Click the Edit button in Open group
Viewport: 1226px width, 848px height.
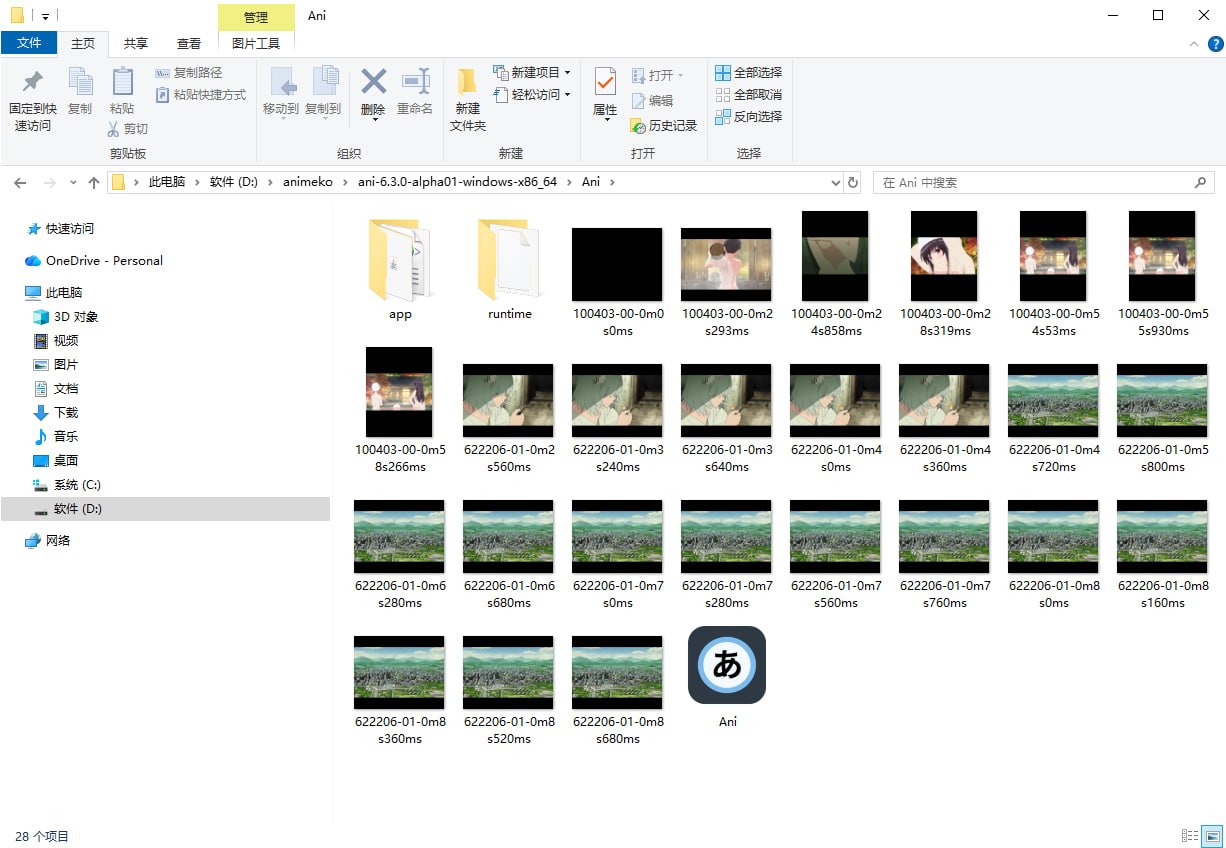tap(652, 100)
